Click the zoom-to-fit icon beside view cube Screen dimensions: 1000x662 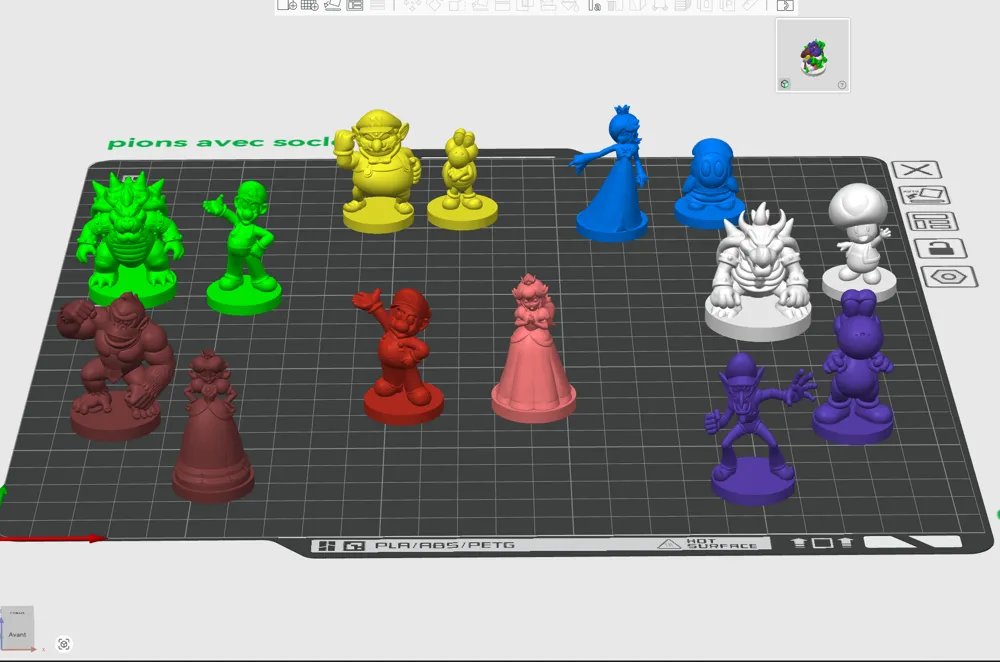(x=64, y=644)
